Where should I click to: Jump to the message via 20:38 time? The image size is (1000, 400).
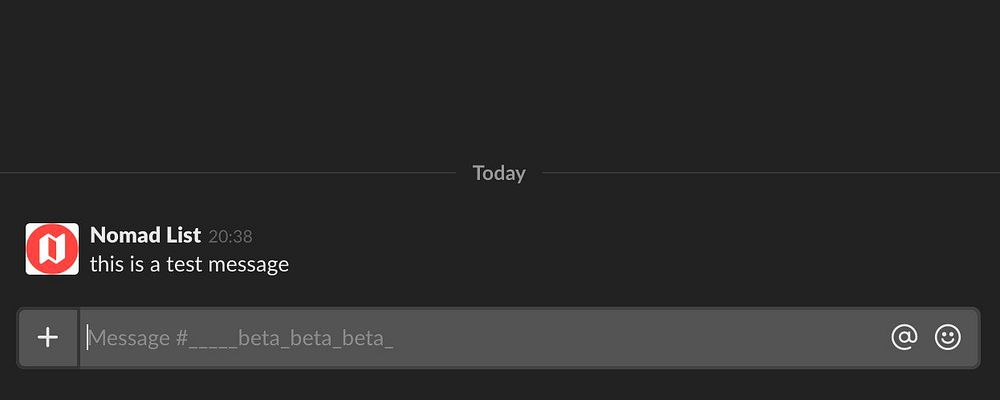click(230, 237)
